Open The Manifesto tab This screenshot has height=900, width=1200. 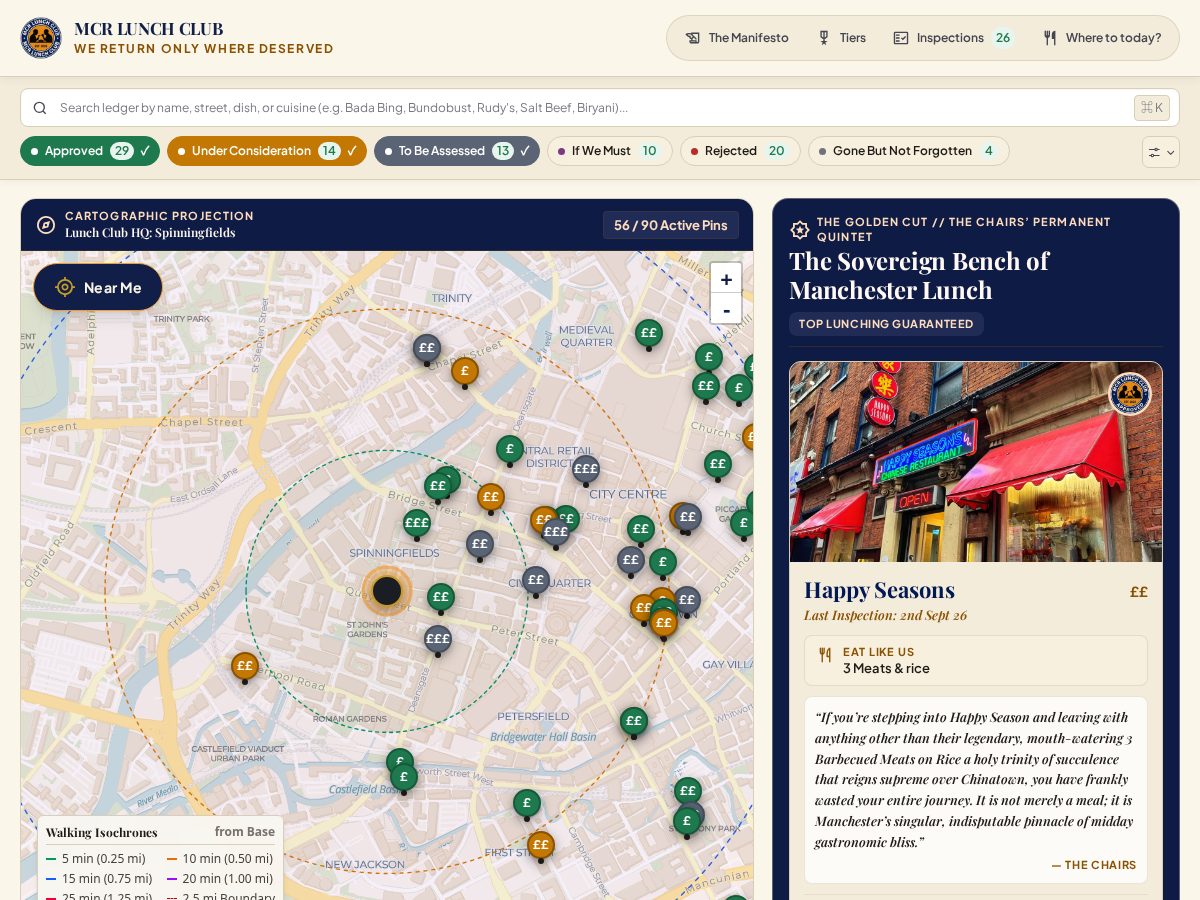point(737,38)
